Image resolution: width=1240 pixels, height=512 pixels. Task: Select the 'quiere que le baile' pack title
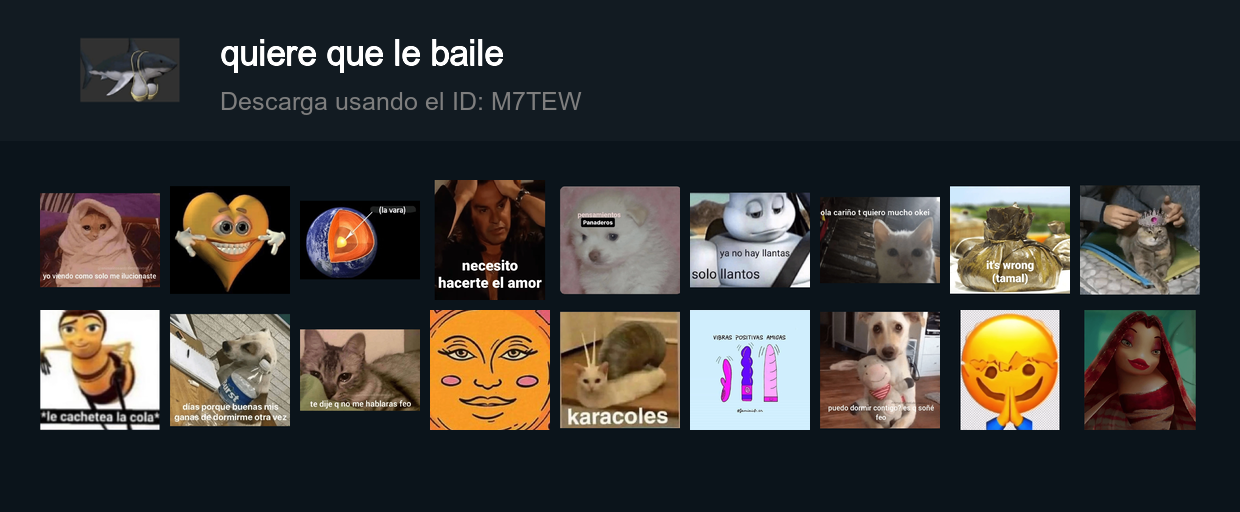(362, 54)
